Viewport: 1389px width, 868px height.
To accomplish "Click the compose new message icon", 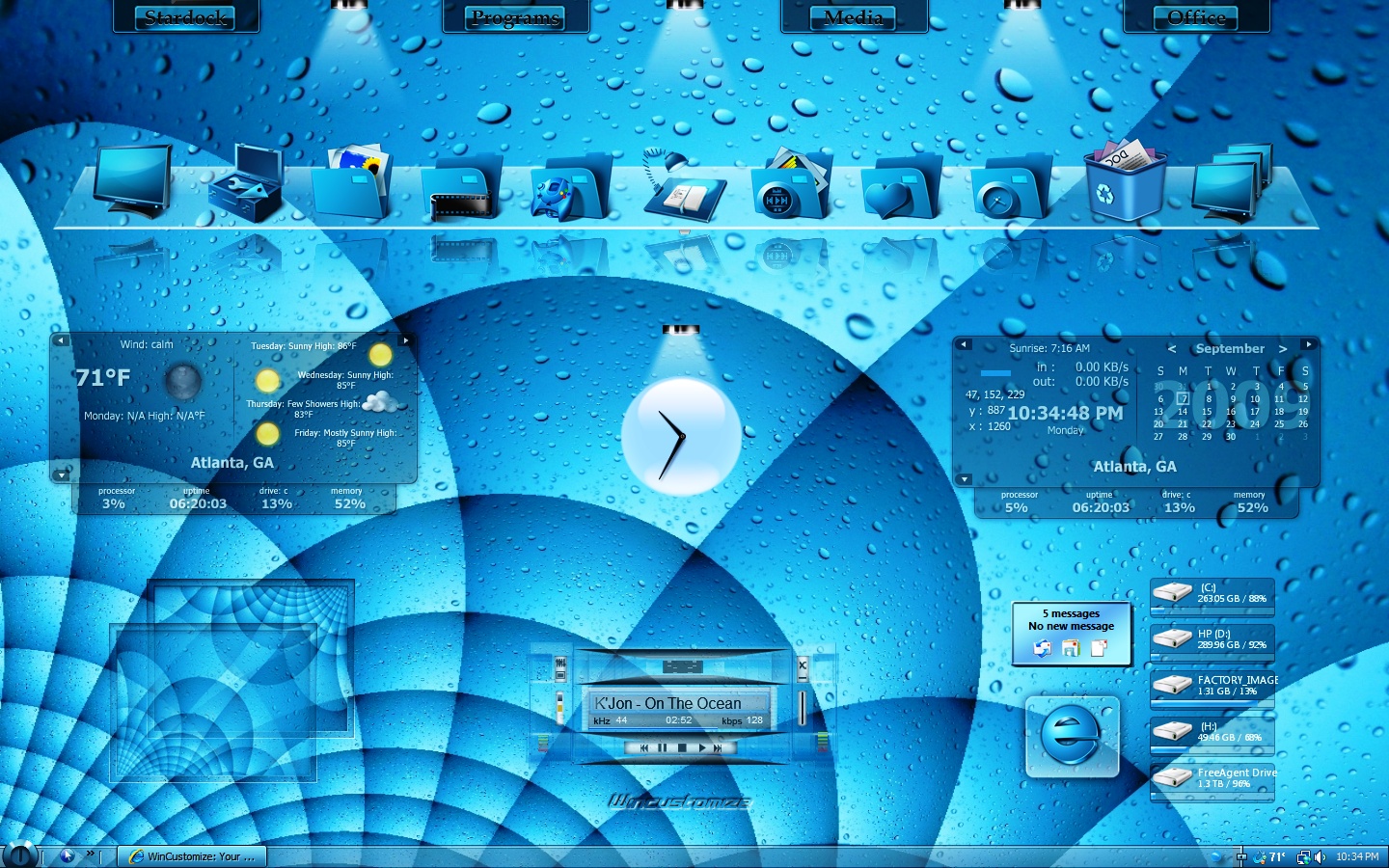I will [x=1099, y=649].
